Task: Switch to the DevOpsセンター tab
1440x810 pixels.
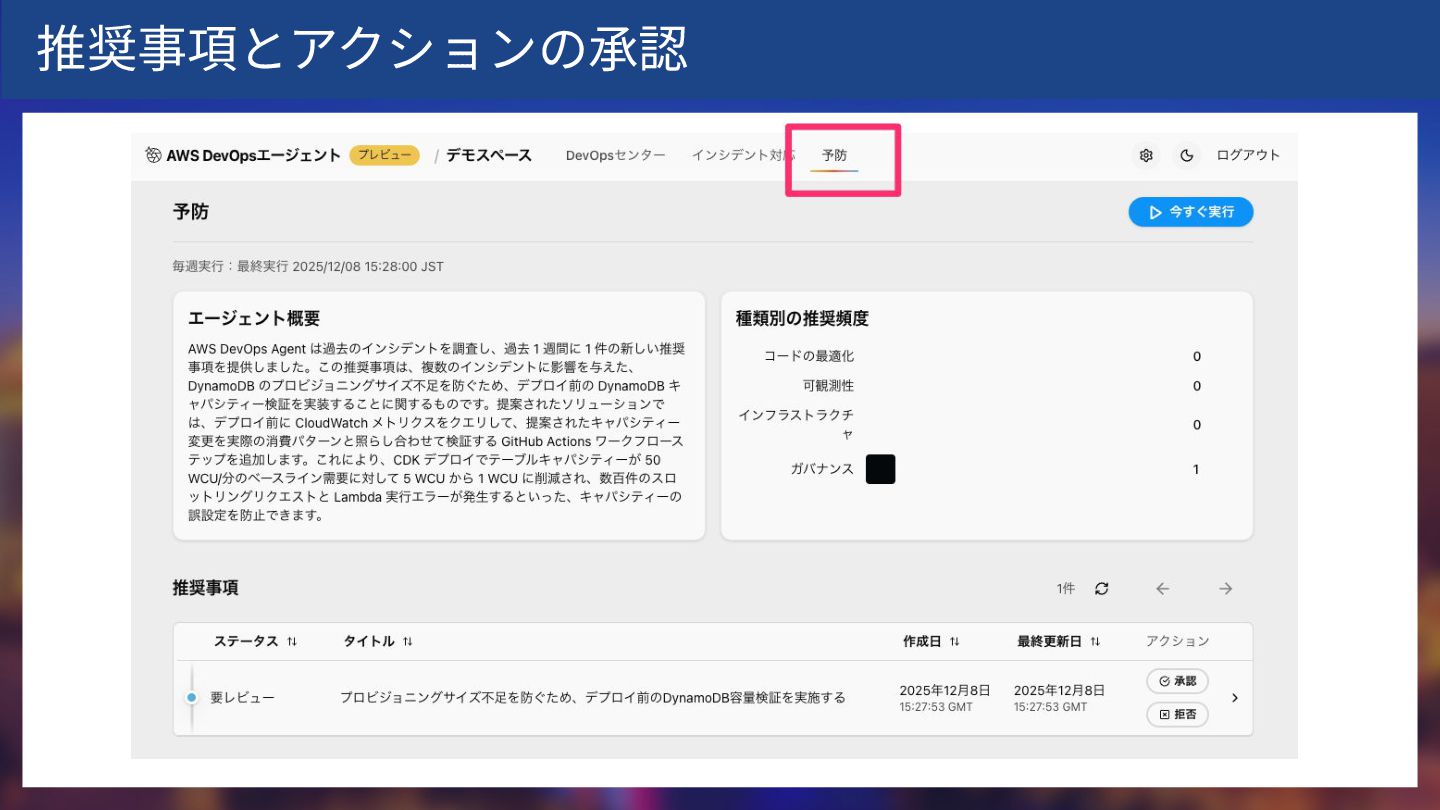Action: coord(615,155)
